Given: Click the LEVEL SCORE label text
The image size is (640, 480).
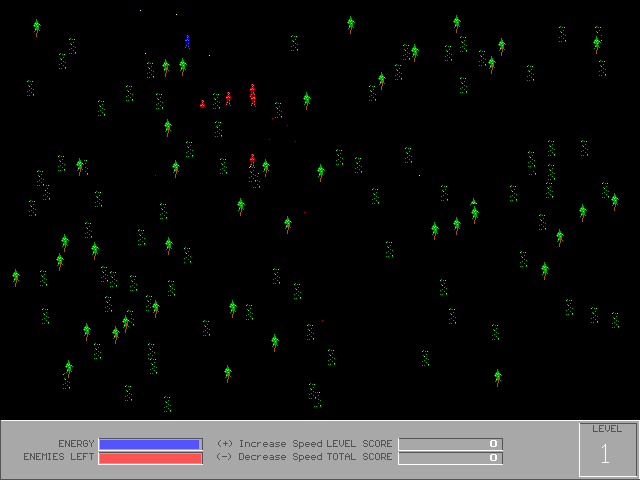Looking at the screenshot, I should point(359,444).
